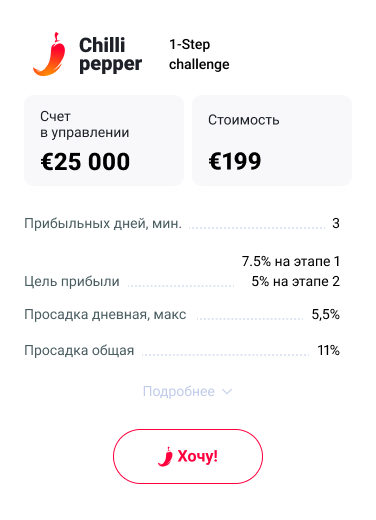Select the 1-Step challenge label
Image resolution: width=376 pixels, height=520 pixels.
pos(199,54)
